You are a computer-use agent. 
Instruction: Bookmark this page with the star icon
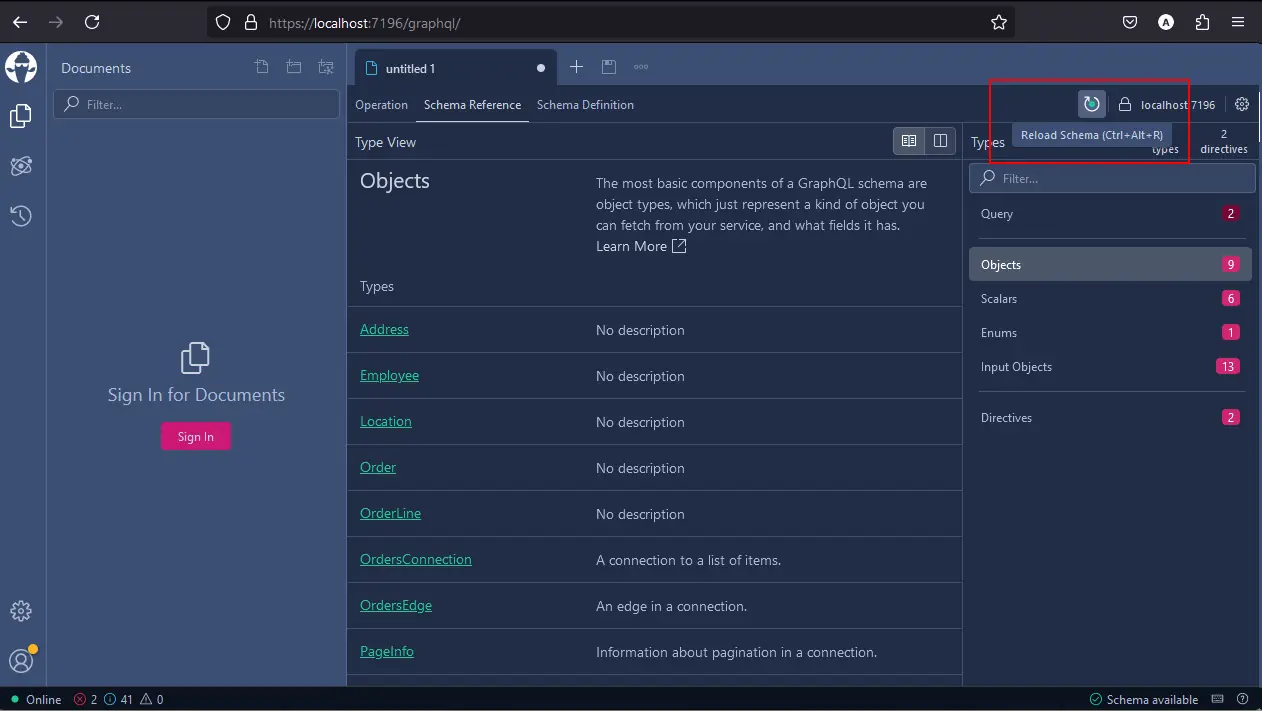tap(998, 22)
